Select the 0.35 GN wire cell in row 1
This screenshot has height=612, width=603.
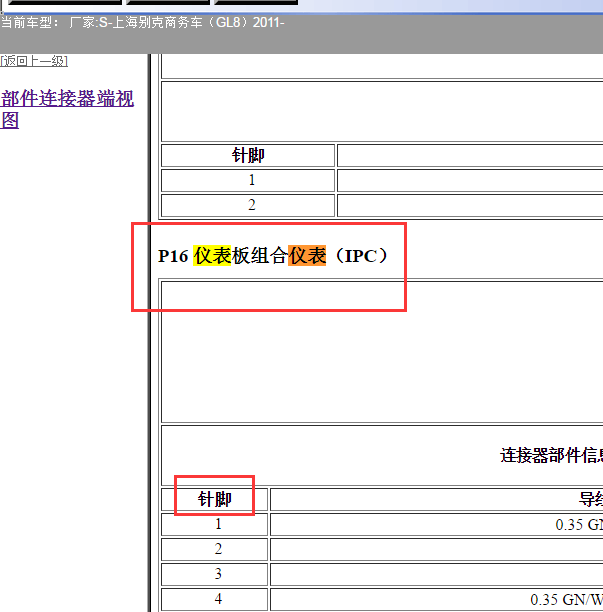click(x=437, y=524)
